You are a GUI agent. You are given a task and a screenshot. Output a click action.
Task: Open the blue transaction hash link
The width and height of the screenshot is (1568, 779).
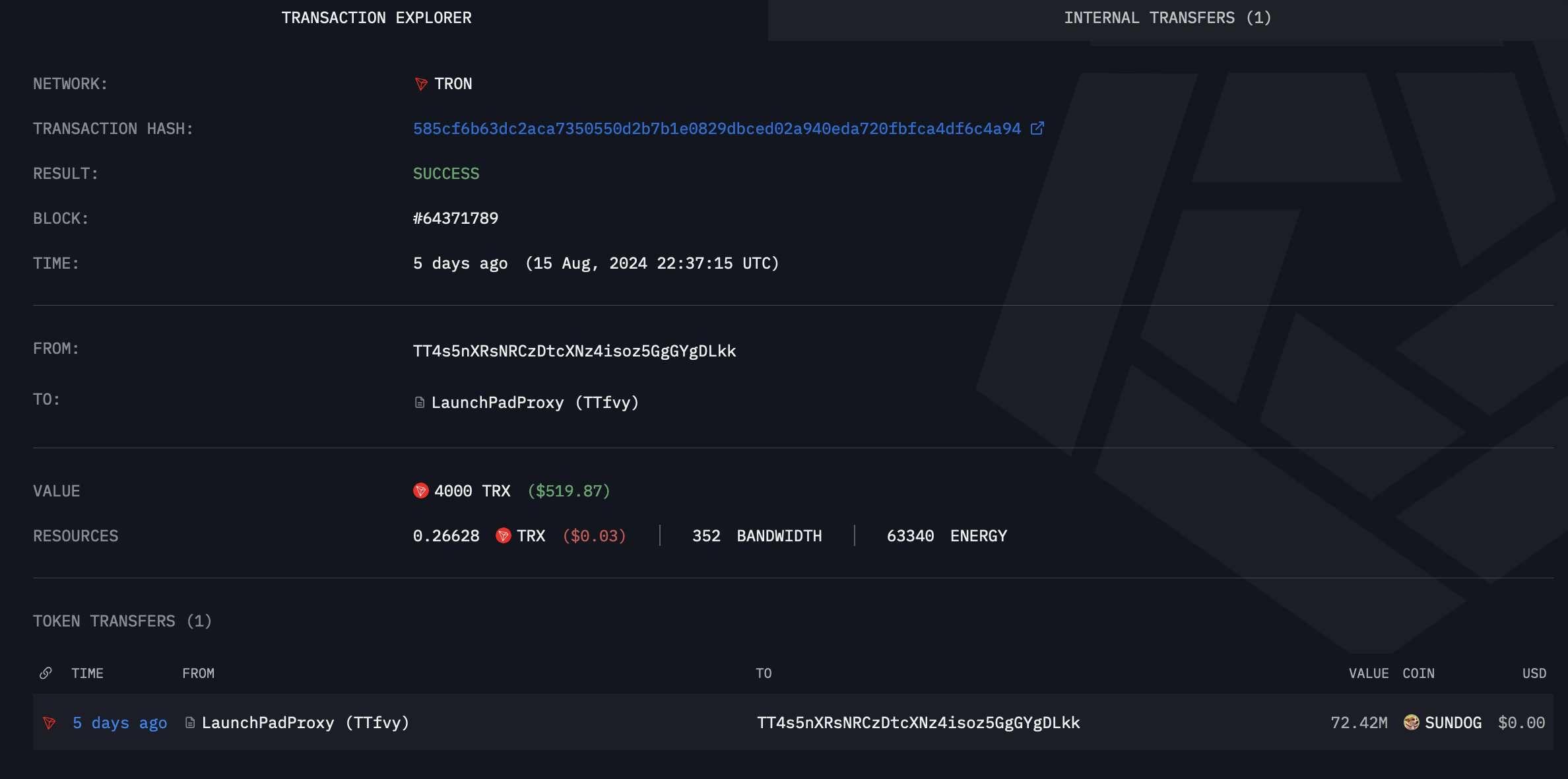716,129
